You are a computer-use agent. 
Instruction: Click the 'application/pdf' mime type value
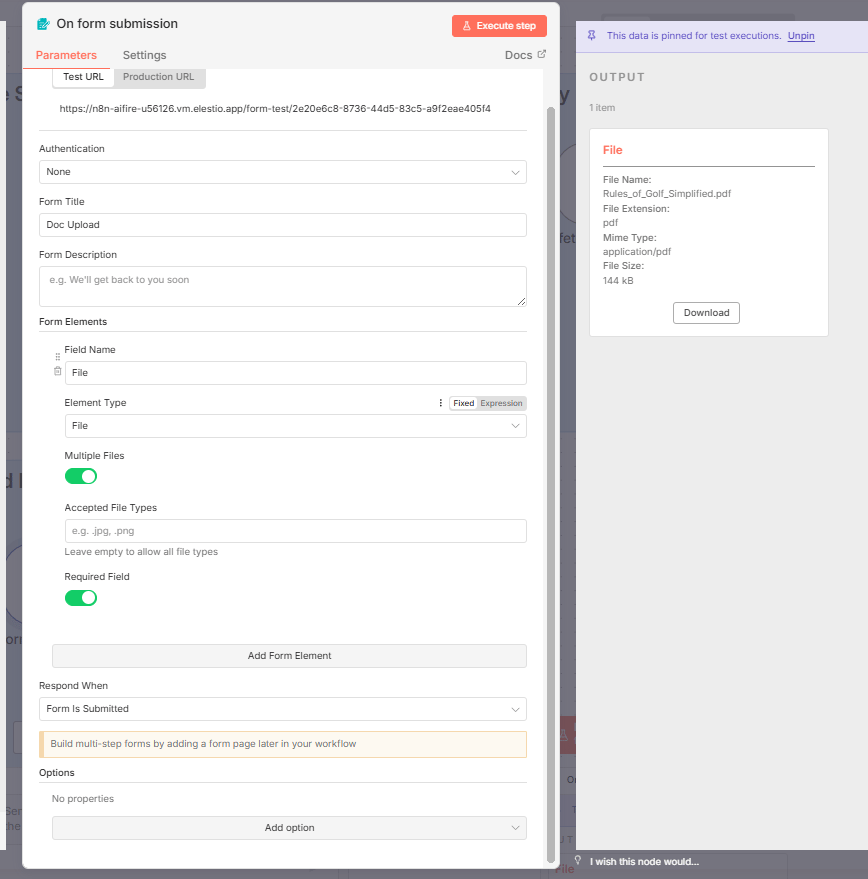(x=636, y=252)
